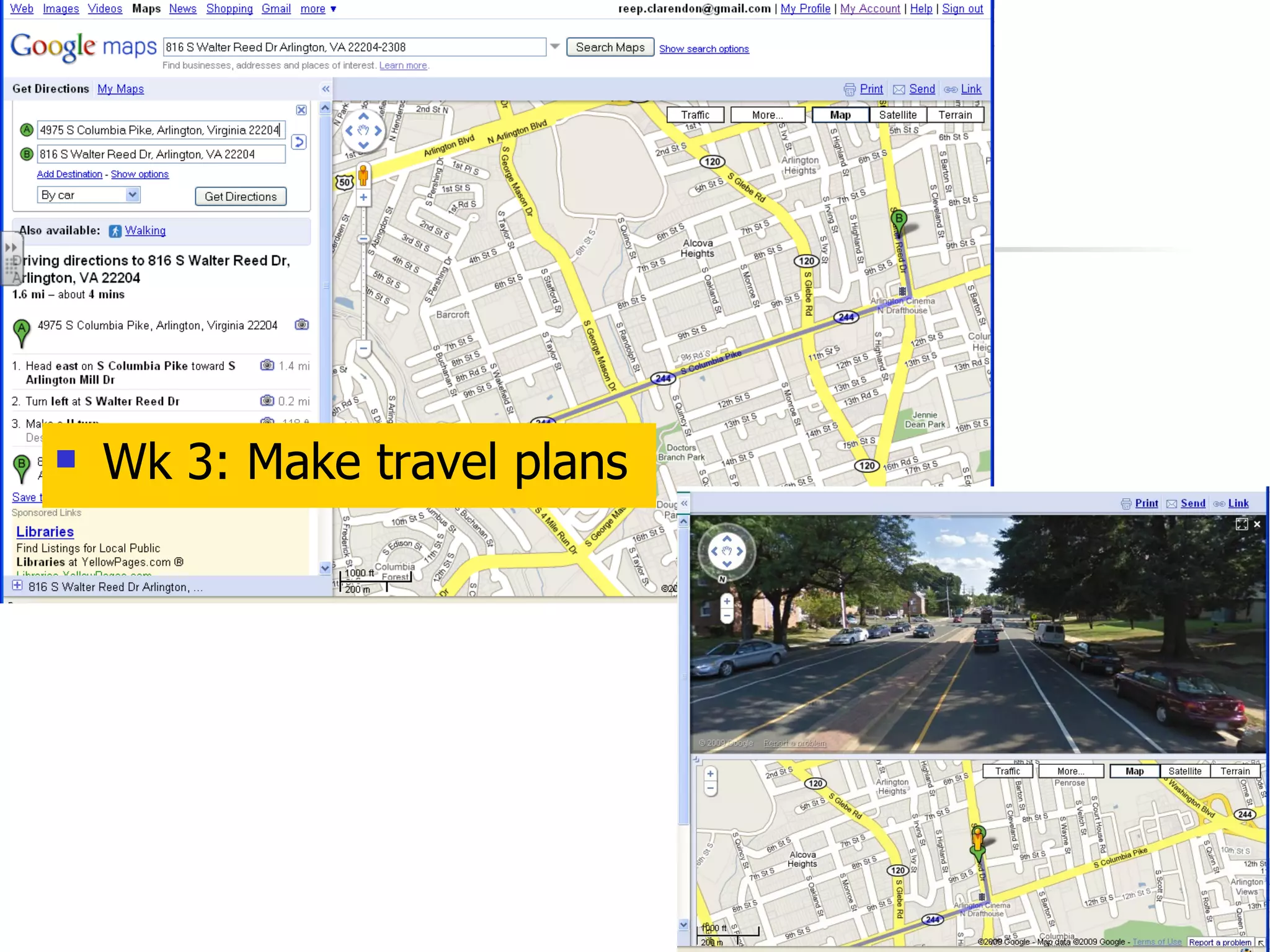Click the left panel scrollbar up arrow
This screenshot has width=1270, height=952.
(x=325, y=108)
